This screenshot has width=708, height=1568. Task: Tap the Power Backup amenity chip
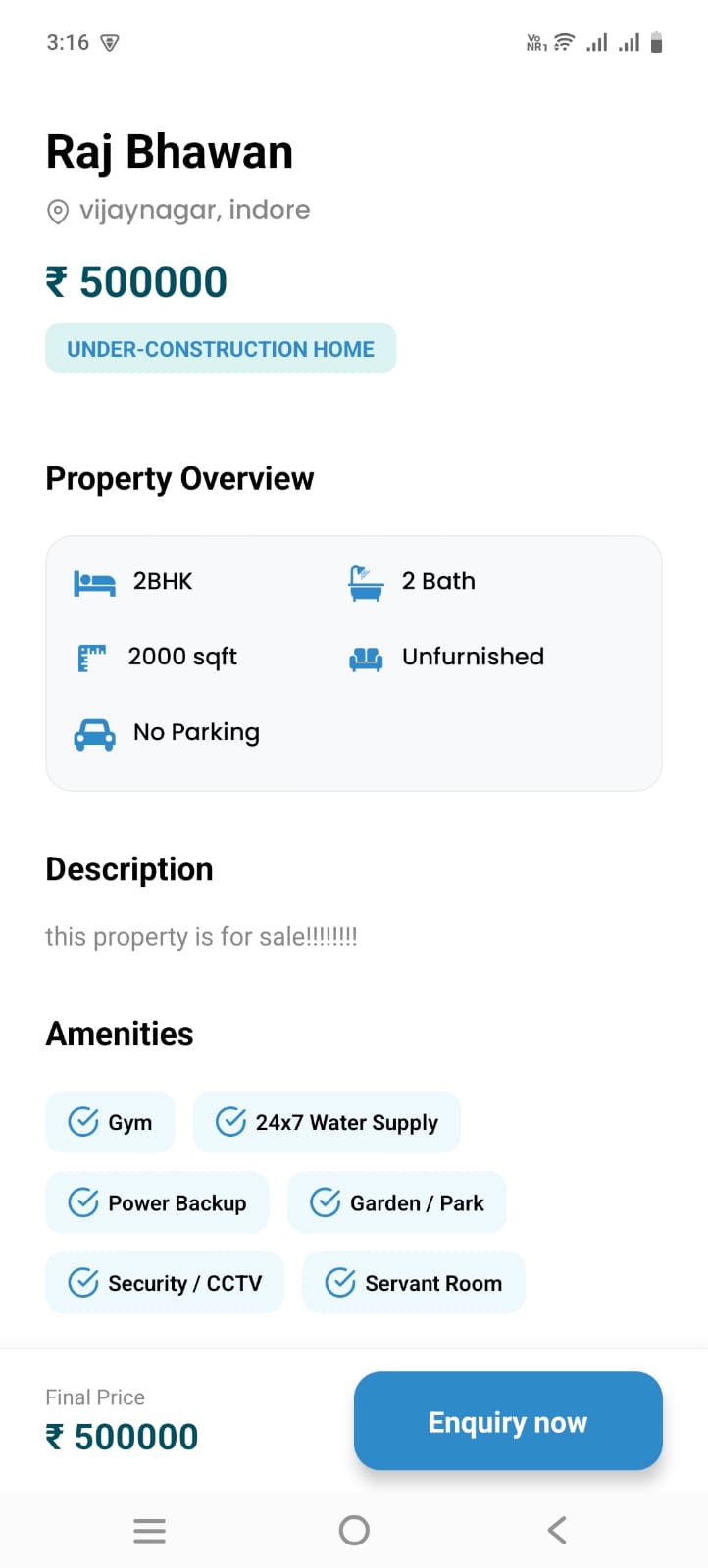[x=157, y=1202]
